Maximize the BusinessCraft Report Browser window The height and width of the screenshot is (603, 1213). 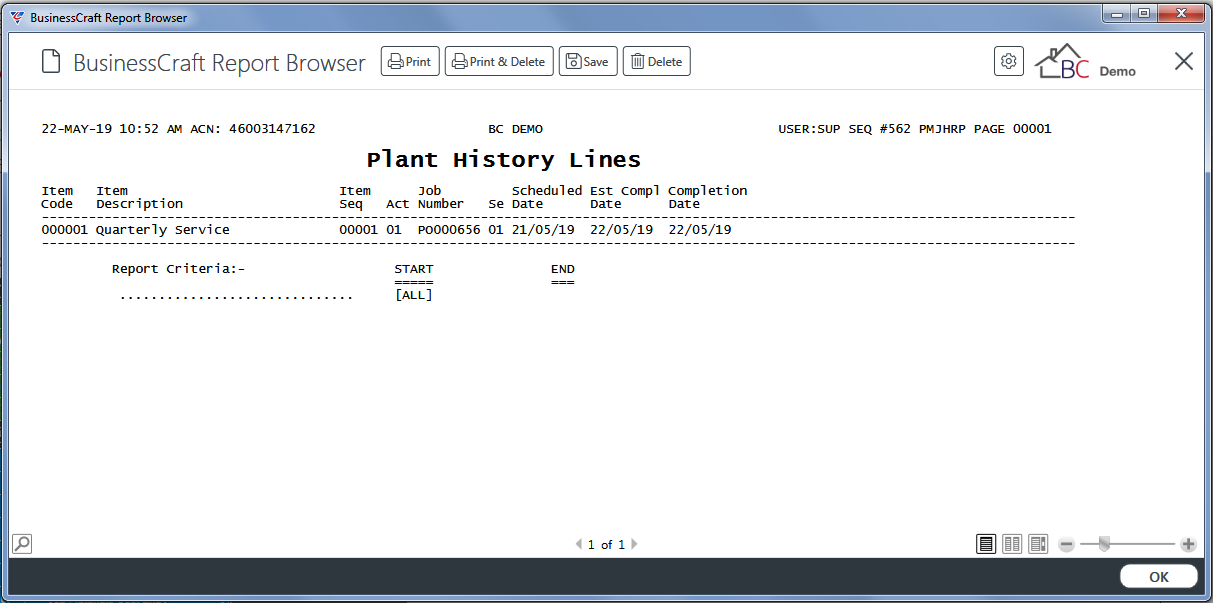[1142, 13]
